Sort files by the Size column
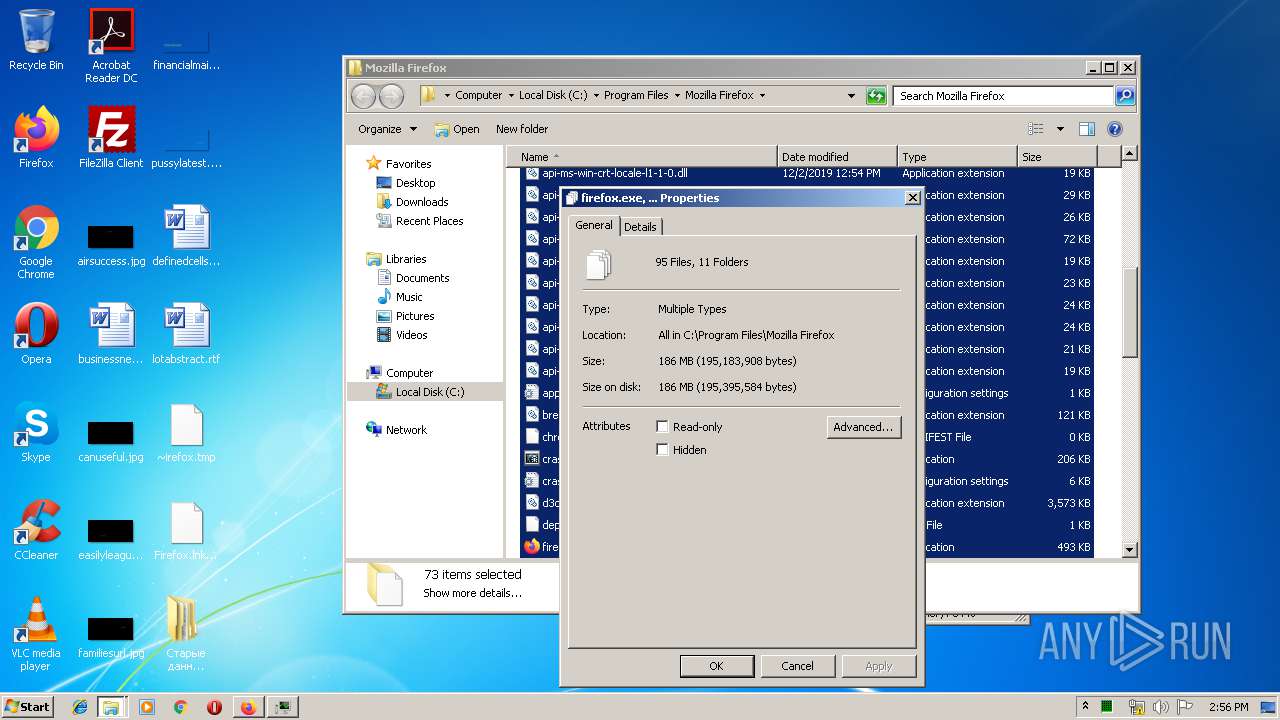The width and height of the screenshot is (1280, 720). [x=1057, y=157]
